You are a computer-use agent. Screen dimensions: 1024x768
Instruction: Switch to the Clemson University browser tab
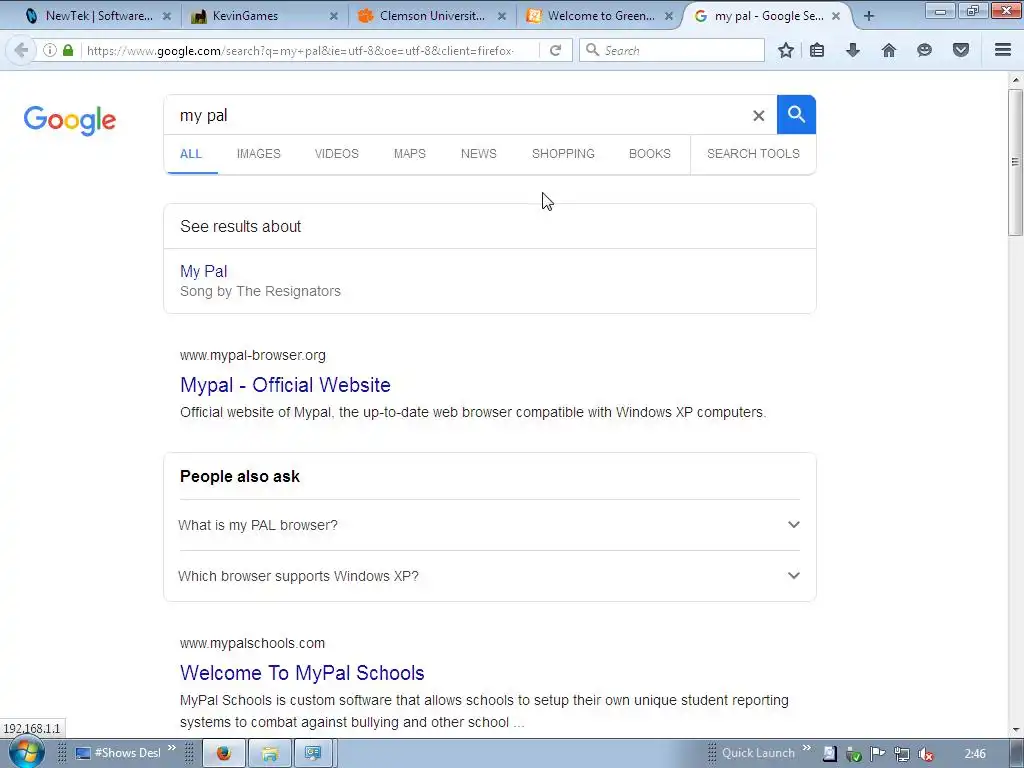tap(431, 16)
